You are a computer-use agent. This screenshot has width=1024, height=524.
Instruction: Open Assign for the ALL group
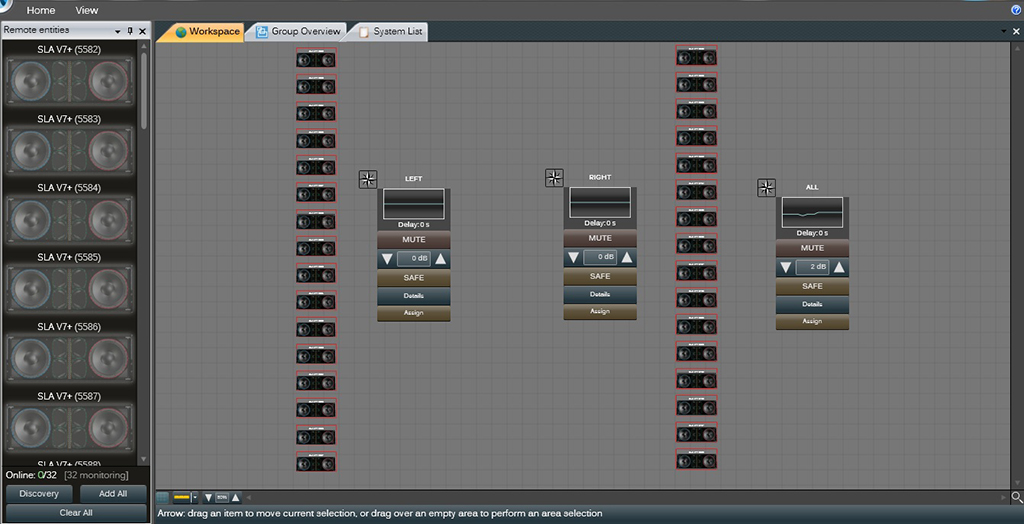pyautogui.click(x=812, y=322)
